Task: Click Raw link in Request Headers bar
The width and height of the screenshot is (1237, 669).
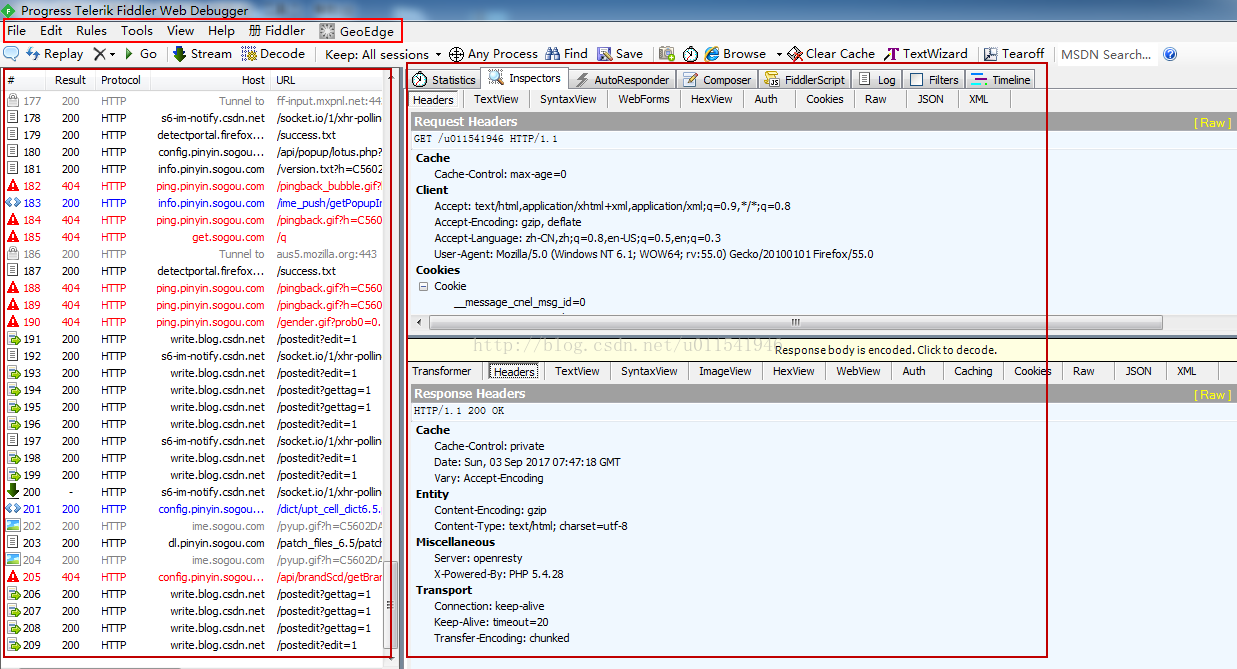Action: pyautogui.click(x=1213, y=123)
